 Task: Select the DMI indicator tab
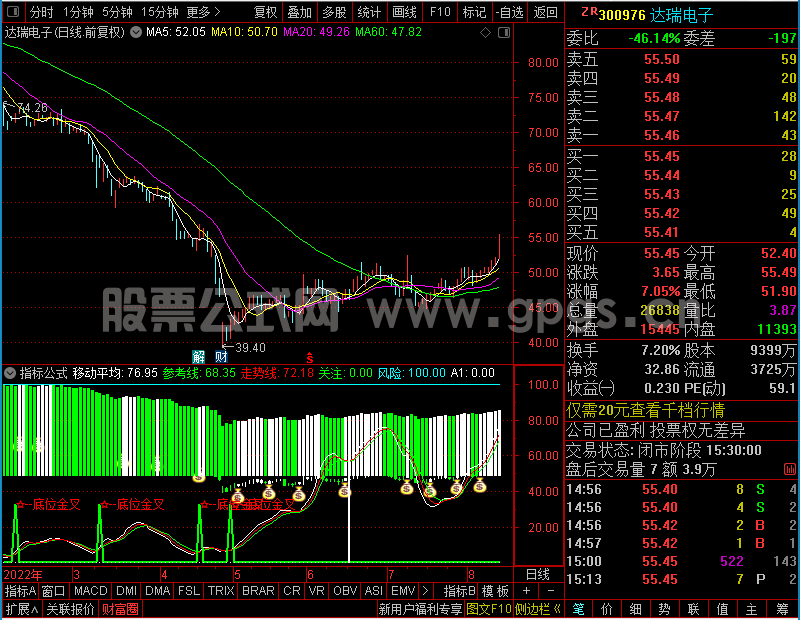126,591
